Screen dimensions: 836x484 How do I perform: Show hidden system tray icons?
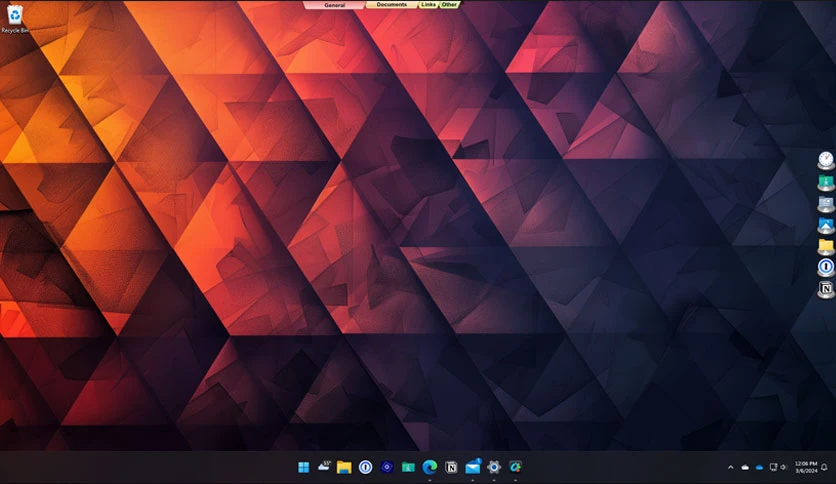pos(730,467)
